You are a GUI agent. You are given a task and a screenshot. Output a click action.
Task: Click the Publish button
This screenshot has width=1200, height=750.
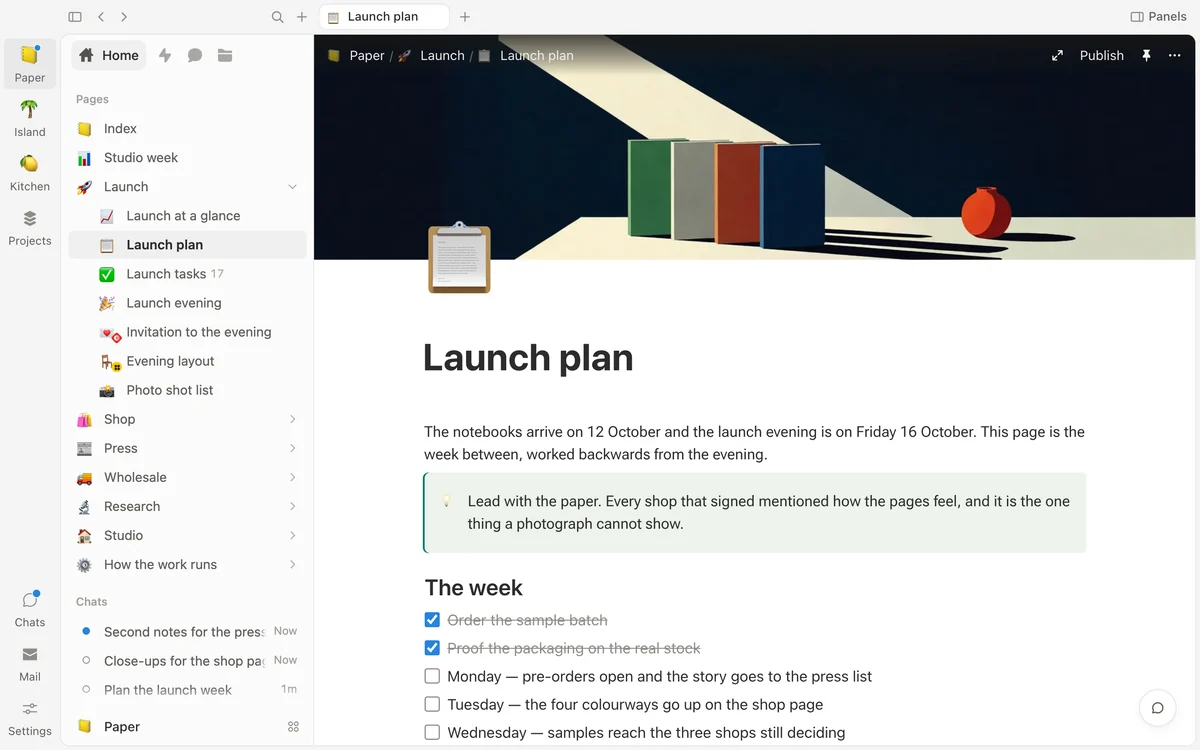tap(1101, 56)
